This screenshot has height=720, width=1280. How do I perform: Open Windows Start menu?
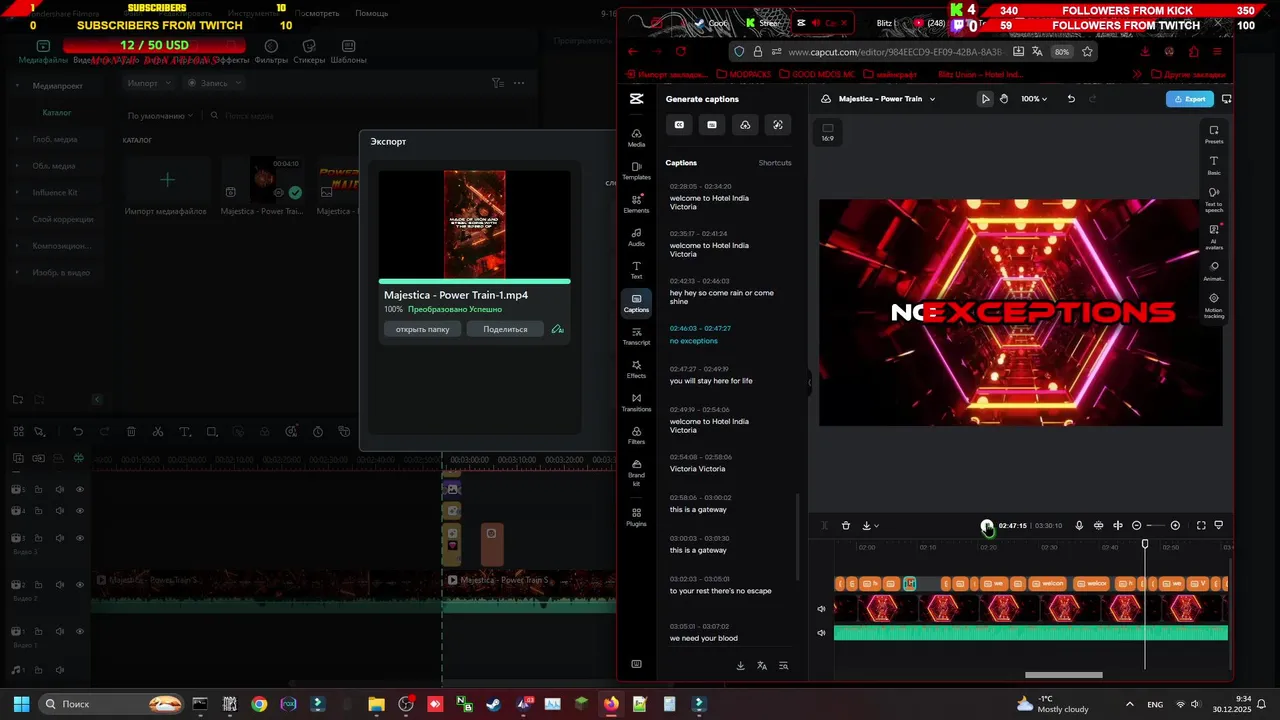pos(21,704)
